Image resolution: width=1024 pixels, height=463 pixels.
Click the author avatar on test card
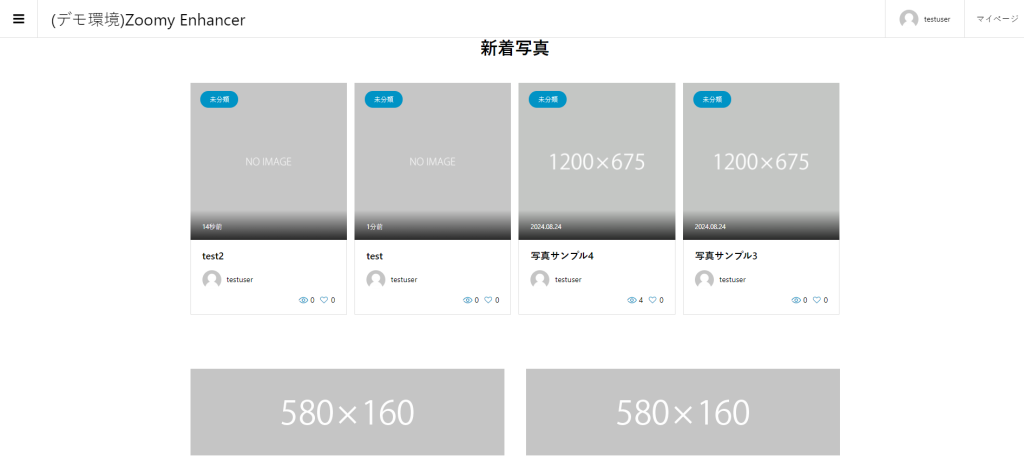[x=376, y=279]
